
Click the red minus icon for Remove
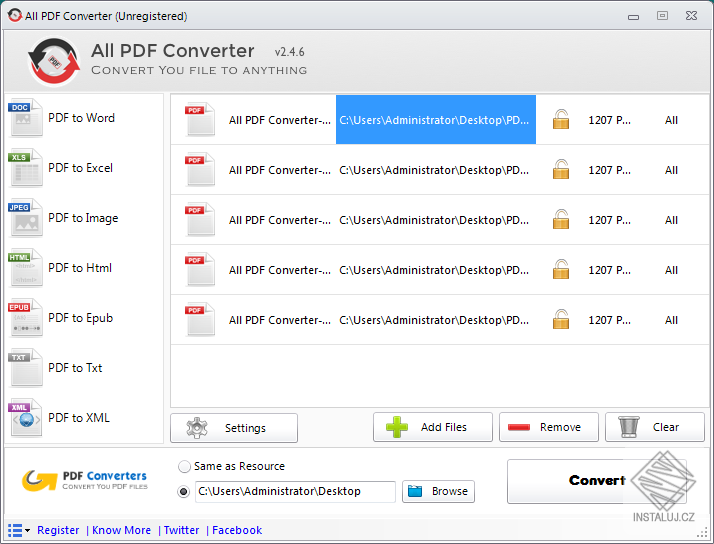[519, 427]
